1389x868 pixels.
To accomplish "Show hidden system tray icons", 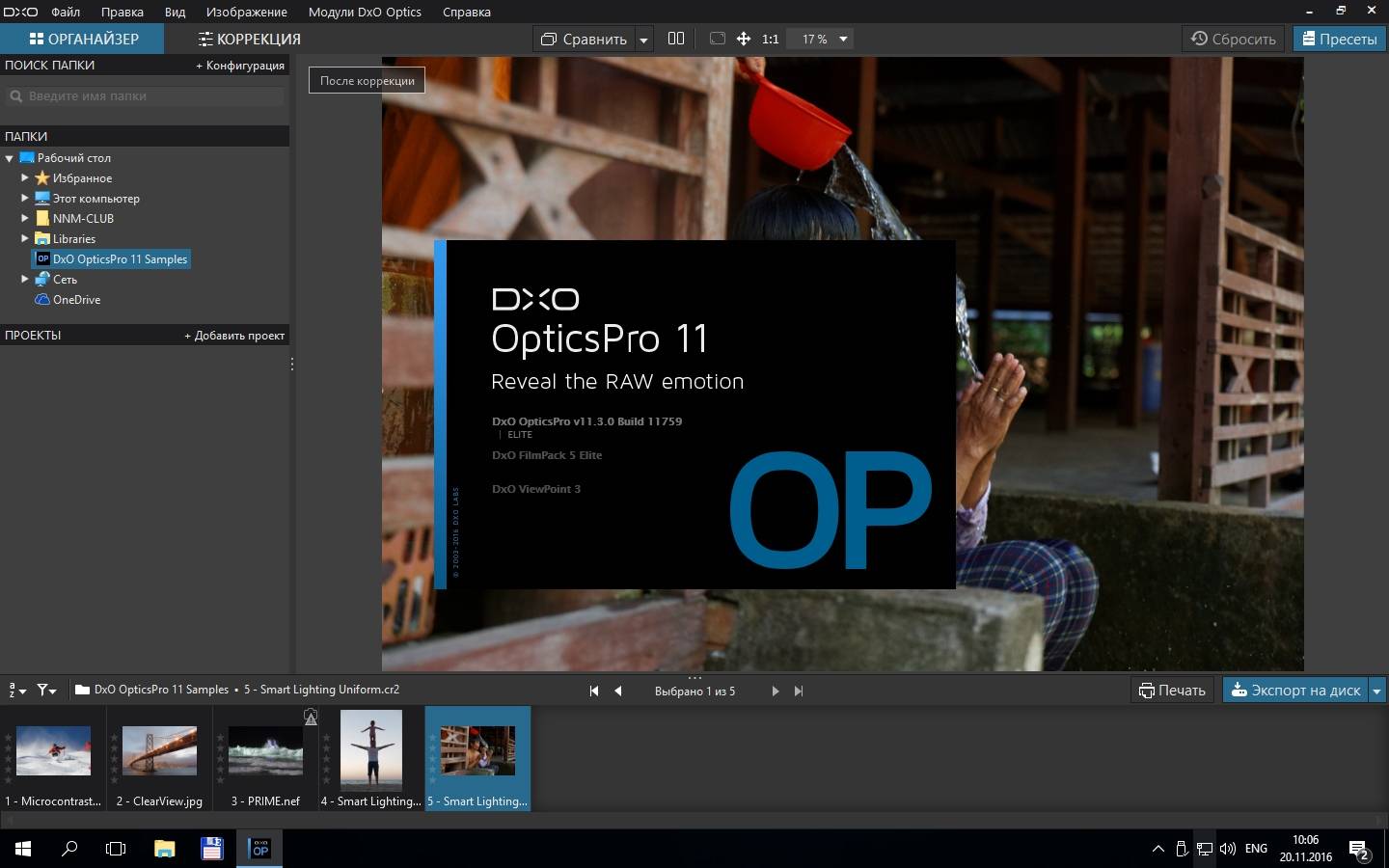I will pyautogui.click(x=1157, y=849).
